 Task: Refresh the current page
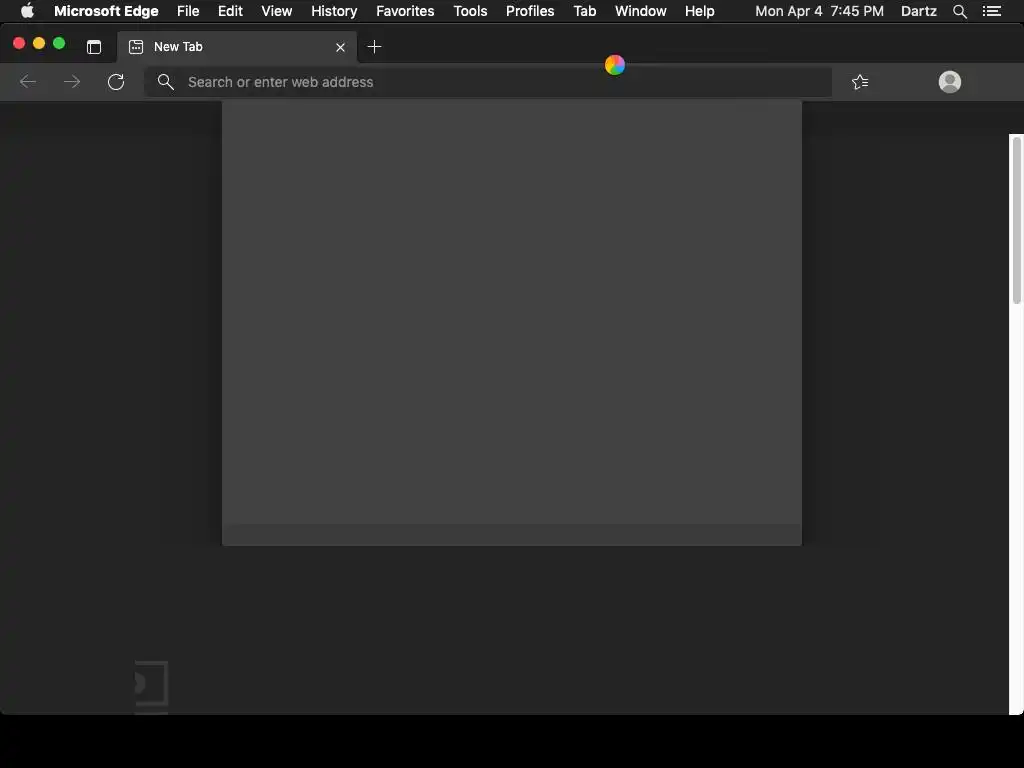click(x=116, y=82)
